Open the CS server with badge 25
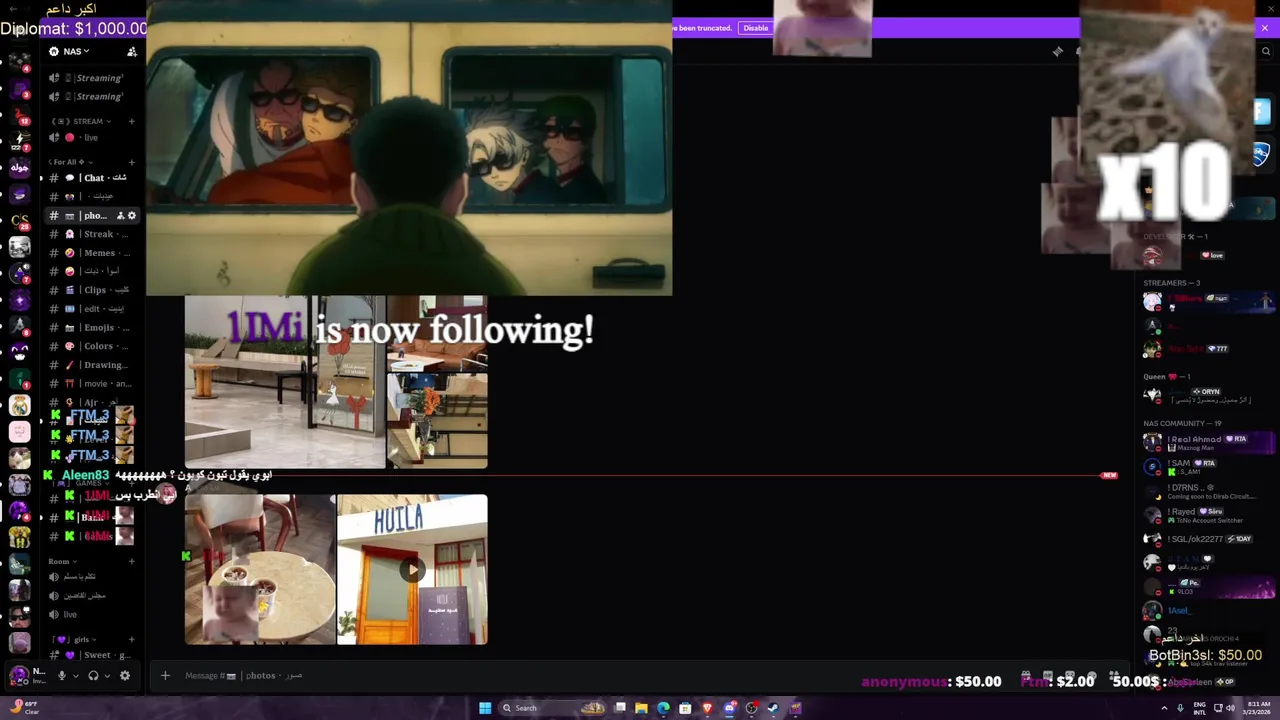Viewport: 1280px width, 720px height. (19, 219)
